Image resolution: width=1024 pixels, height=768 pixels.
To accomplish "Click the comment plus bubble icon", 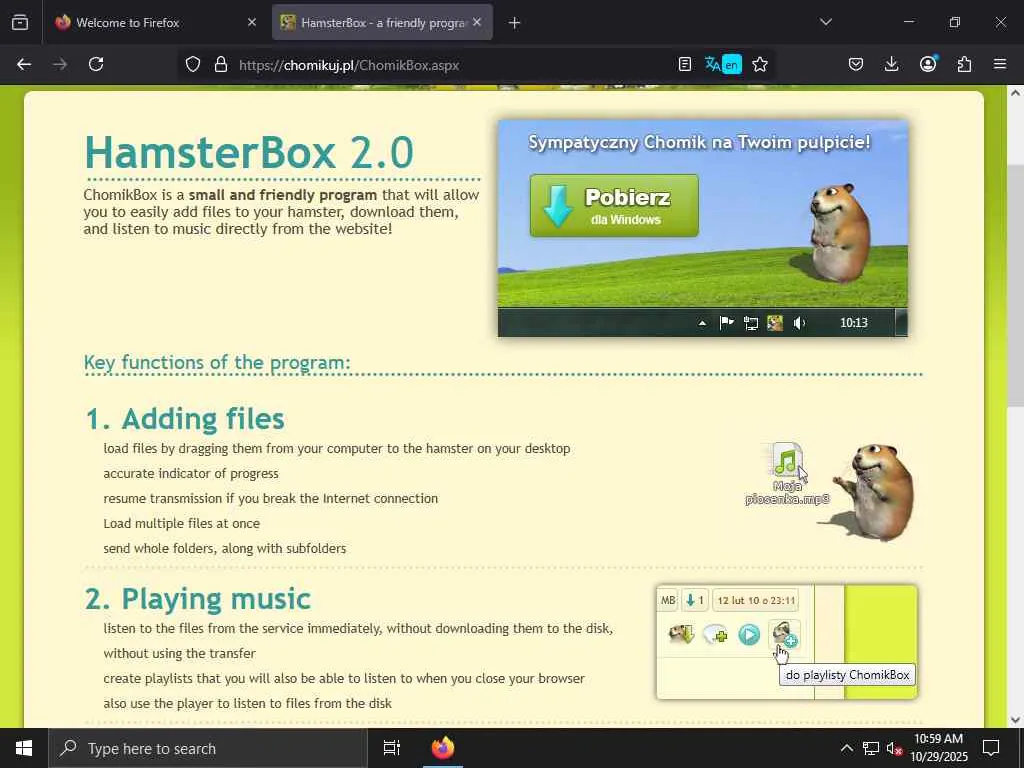I will tap(716, 634).
